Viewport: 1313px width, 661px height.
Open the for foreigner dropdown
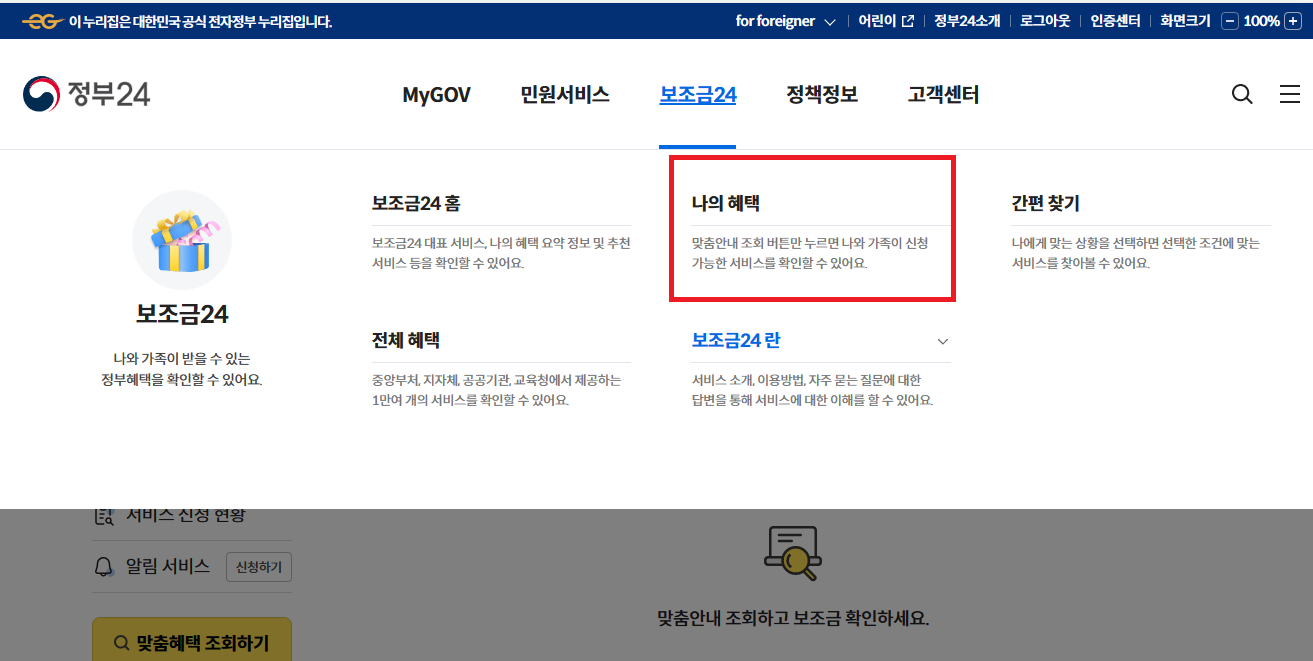click(x=785, y=21)
